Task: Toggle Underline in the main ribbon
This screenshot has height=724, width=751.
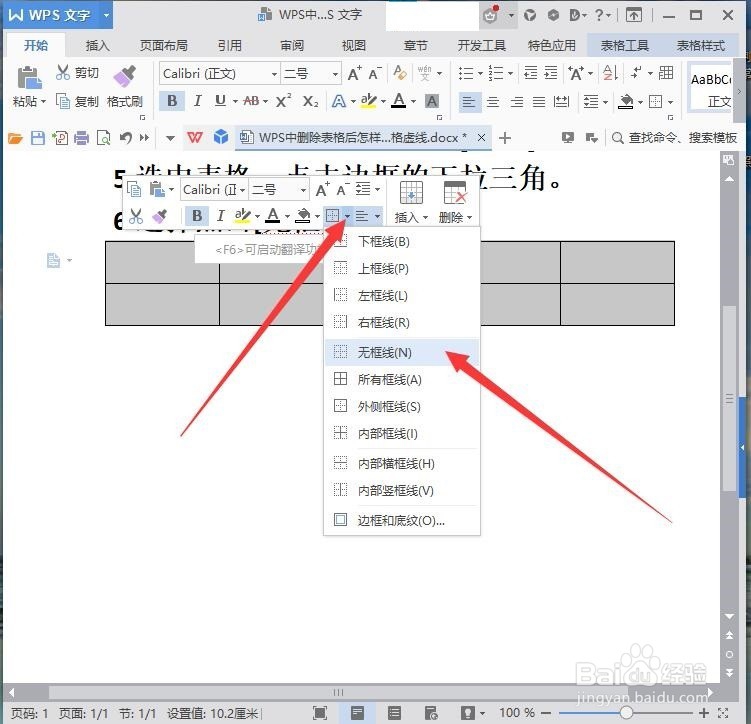Action: 220,101
